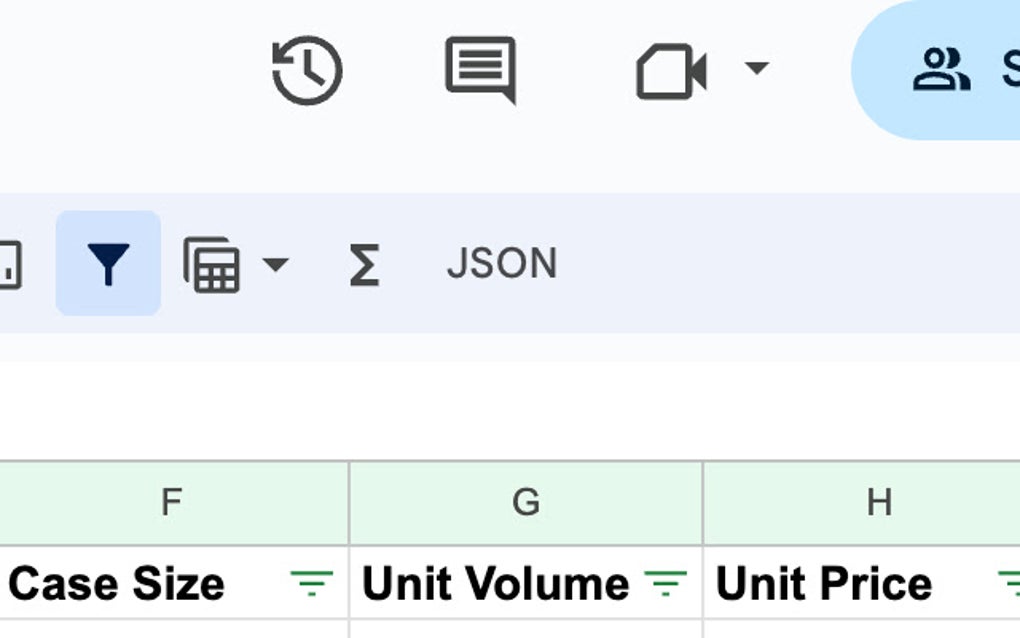1020x638 pixels.
Task: Open the version history clock icon
Action: coord(307,70)
